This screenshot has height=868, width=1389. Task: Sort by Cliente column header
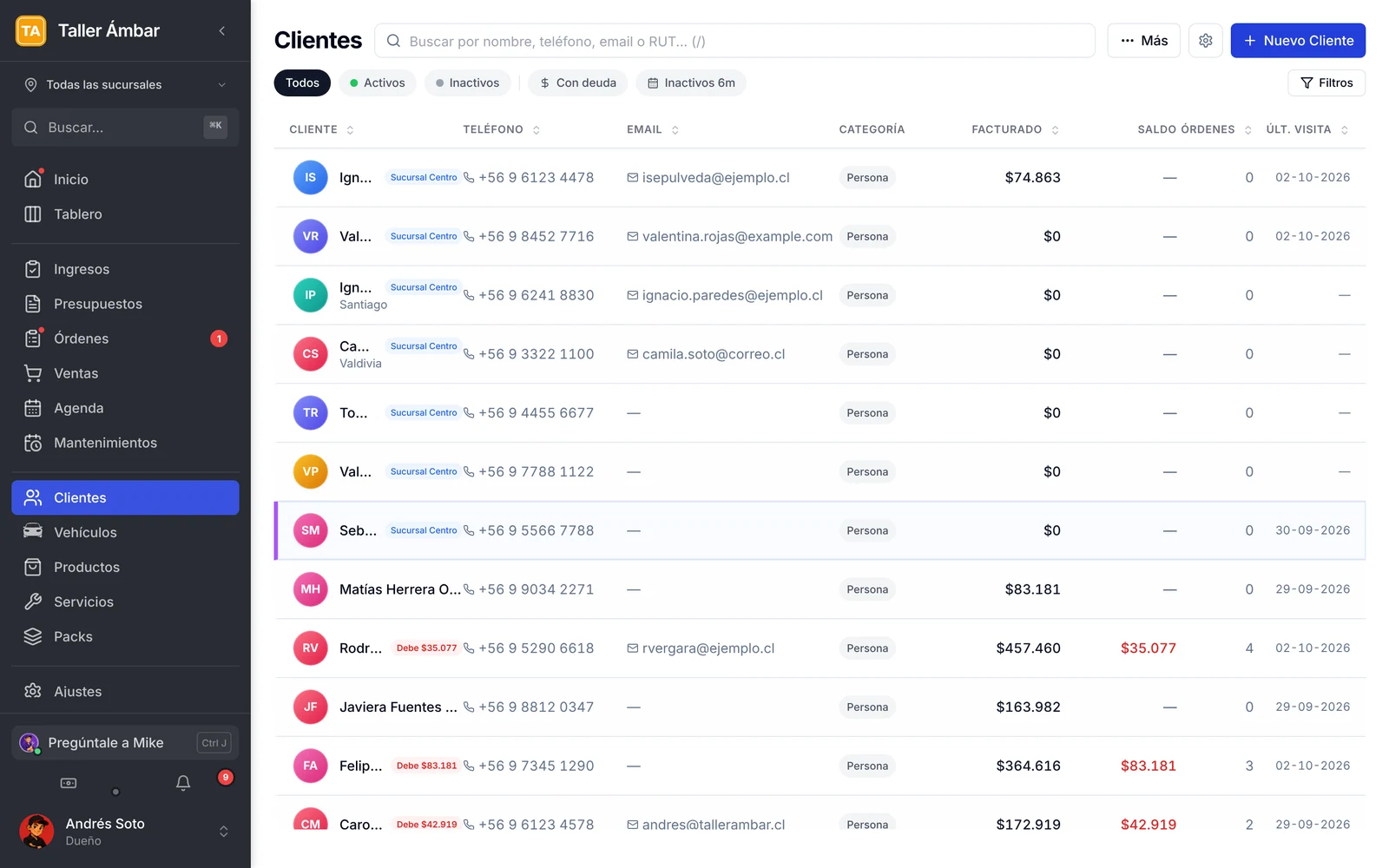(x=321, y=129)
